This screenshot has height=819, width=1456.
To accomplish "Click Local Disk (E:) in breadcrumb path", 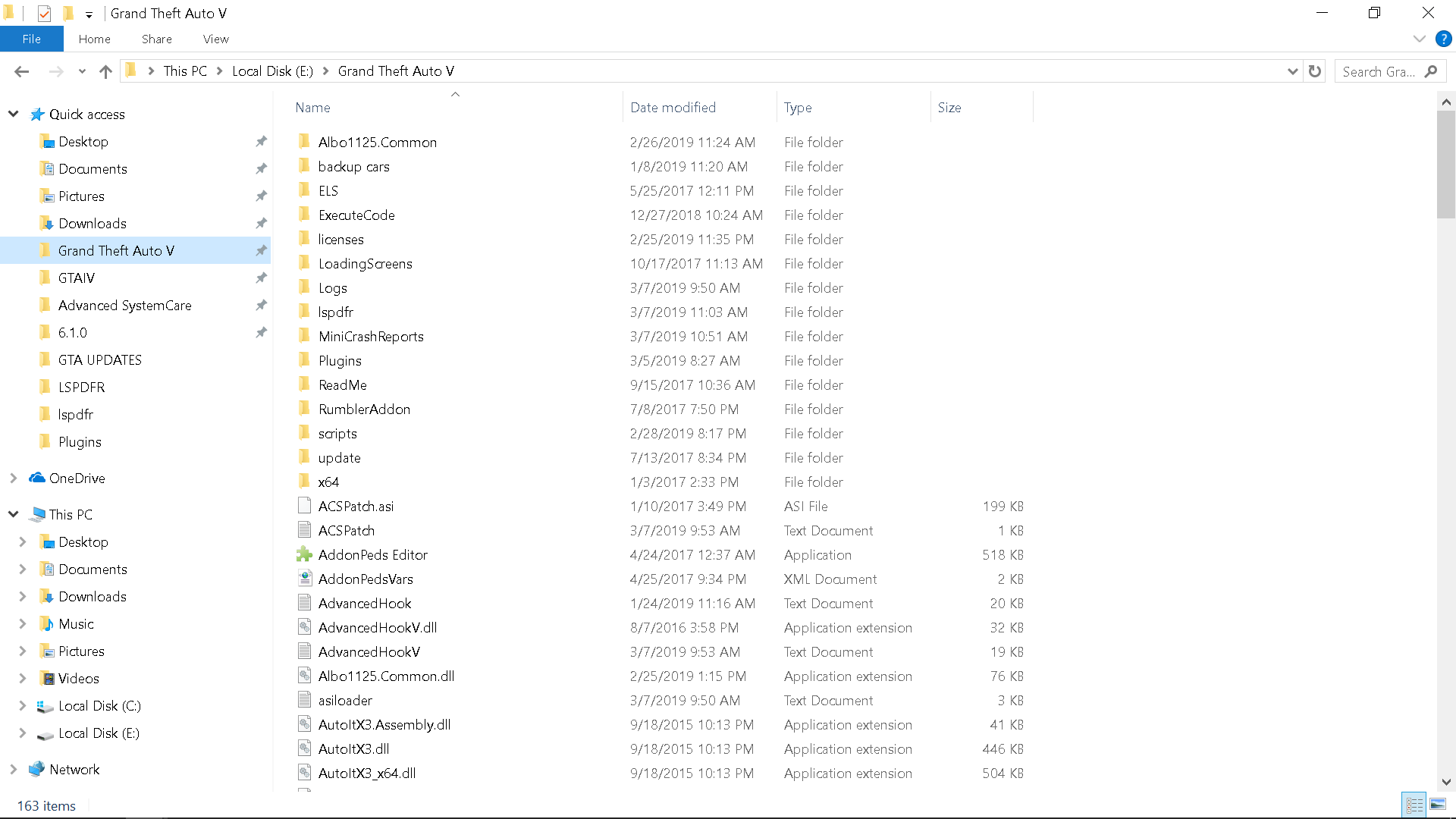I will 272,71.
